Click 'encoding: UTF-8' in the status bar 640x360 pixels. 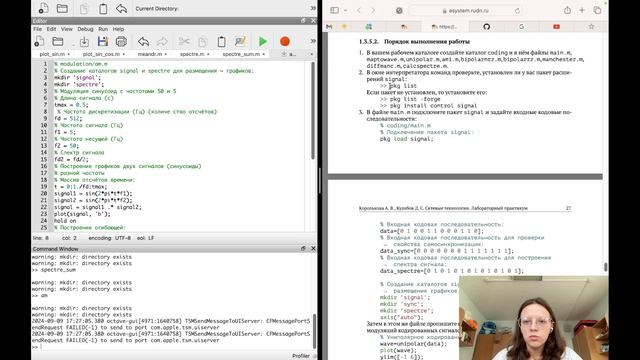(x=109, y=238)
